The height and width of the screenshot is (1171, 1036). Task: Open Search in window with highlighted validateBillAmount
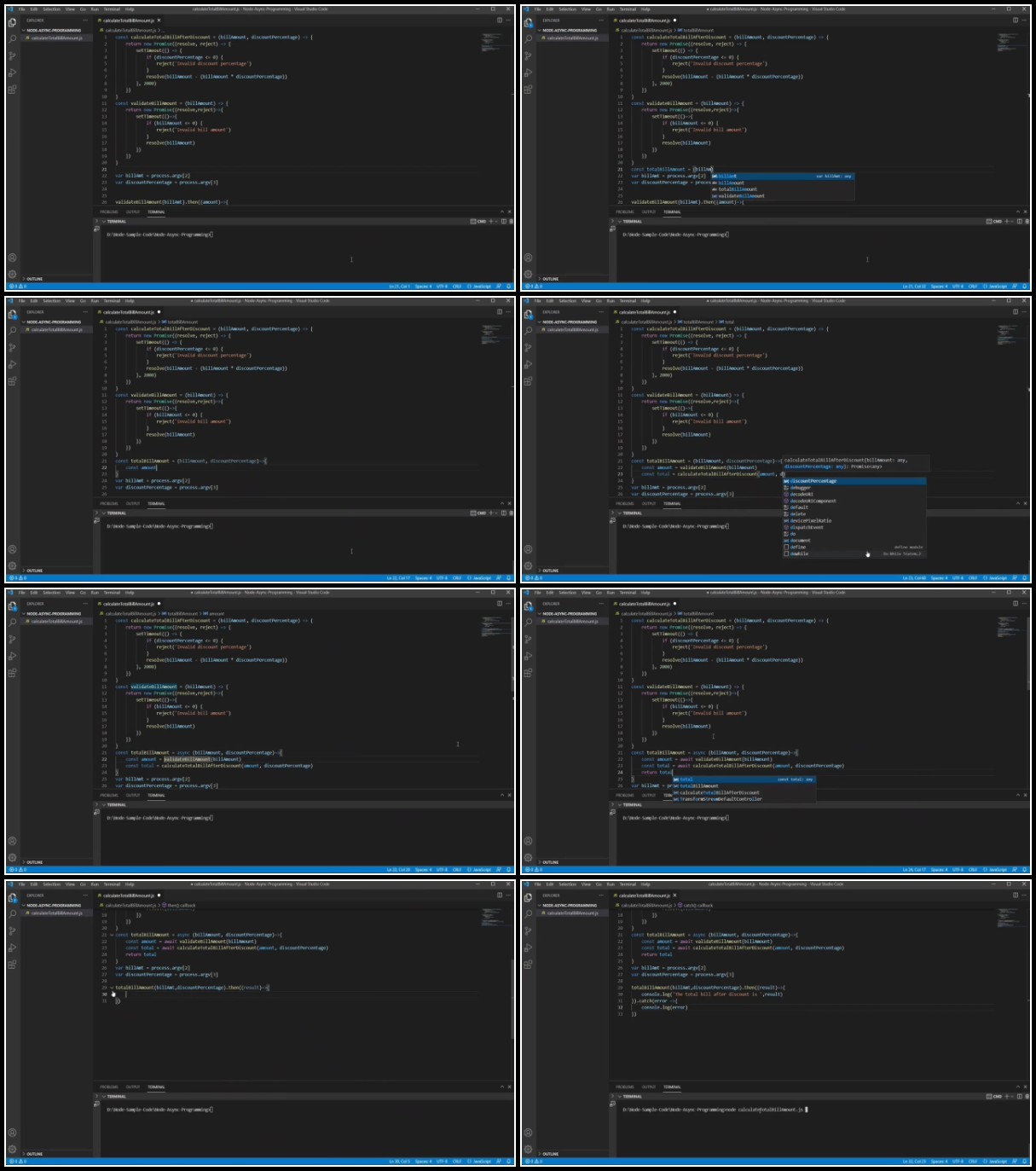coord(13,623)
